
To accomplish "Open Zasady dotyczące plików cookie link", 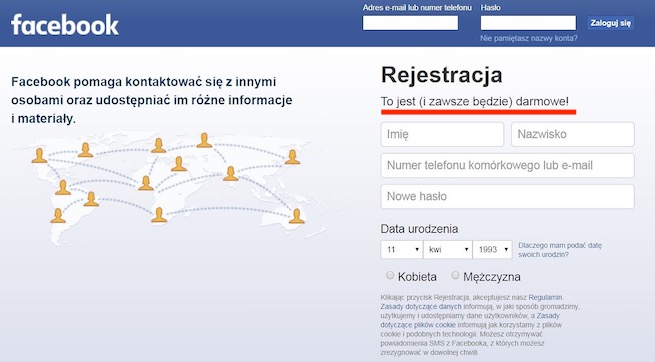I will (x=470, y=320).
